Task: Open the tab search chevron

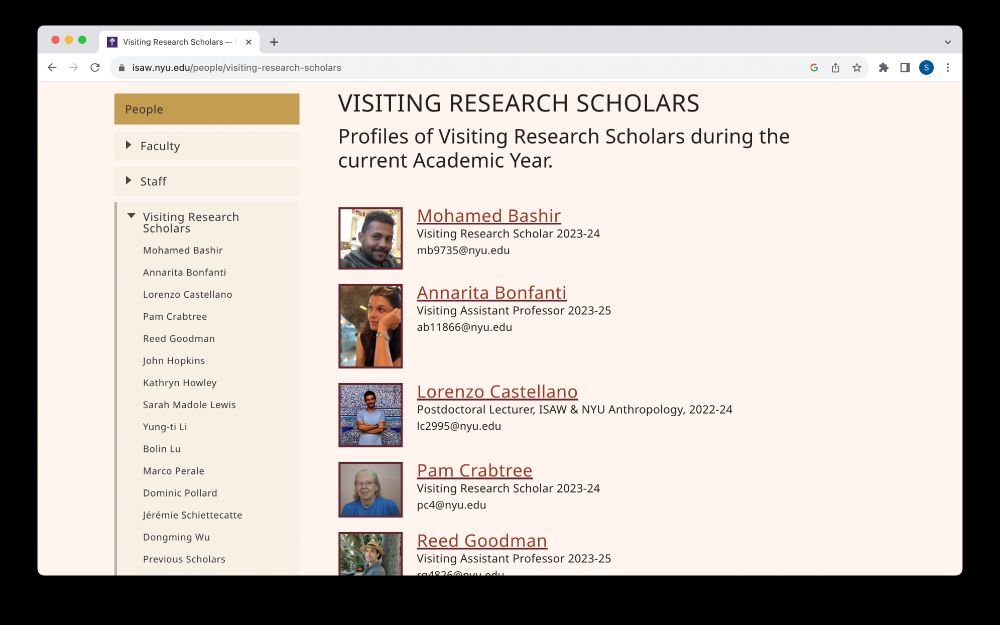Action: (948, 42)
